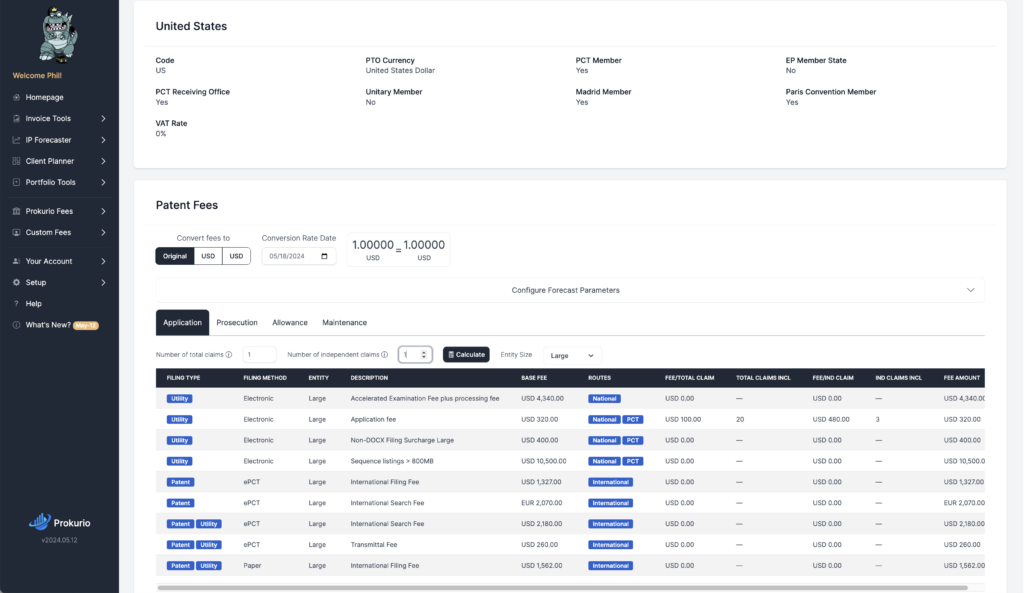Screen dimensions: 1024x593
Task: Click the DESCRIPTION column header
Action: (x=369, y=377)
